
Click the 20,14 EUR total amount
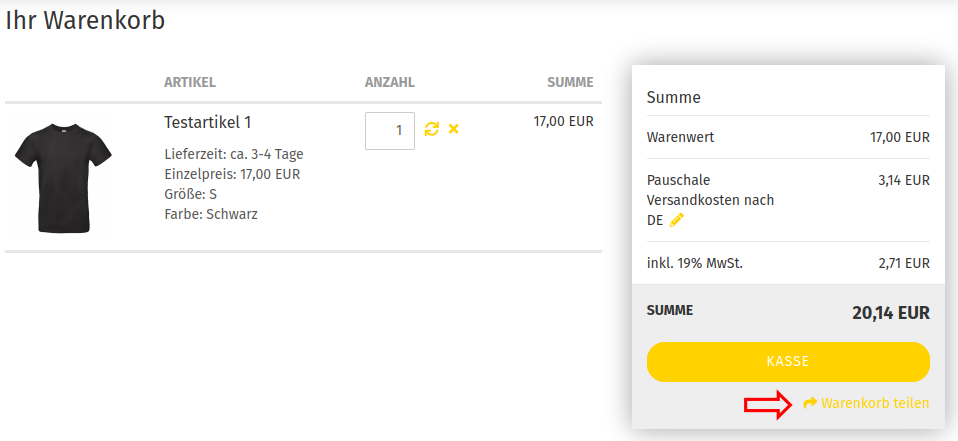click(x=891, y=313)
